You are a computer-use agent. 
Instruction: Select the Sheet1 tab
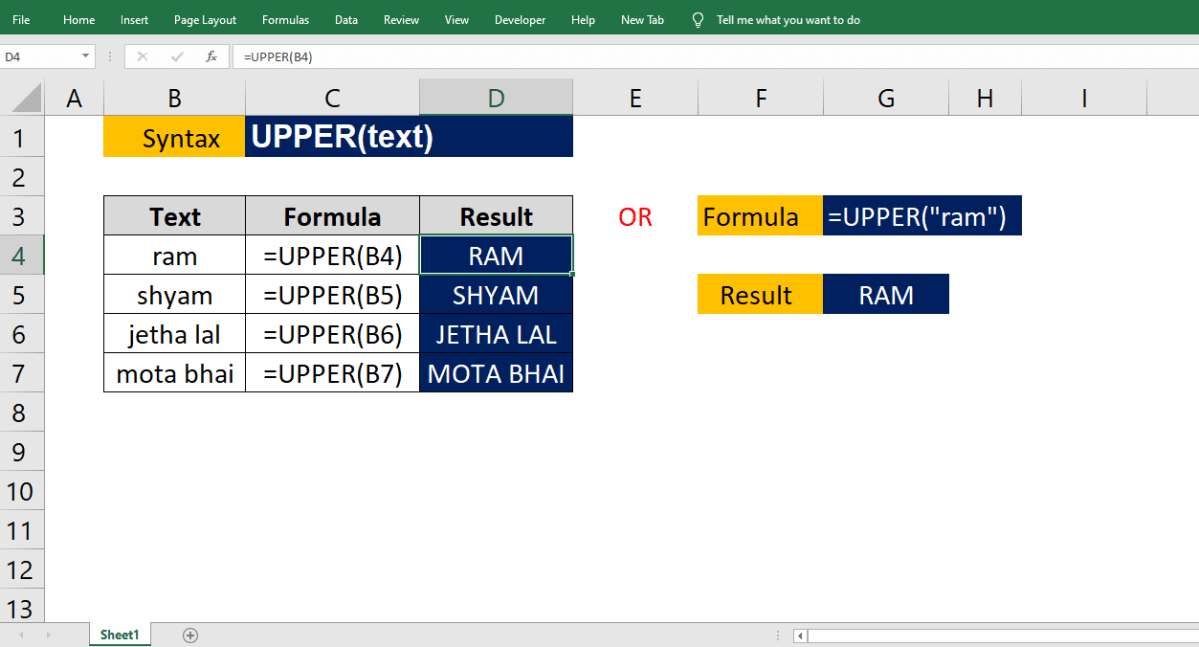[x=119, y=634]
